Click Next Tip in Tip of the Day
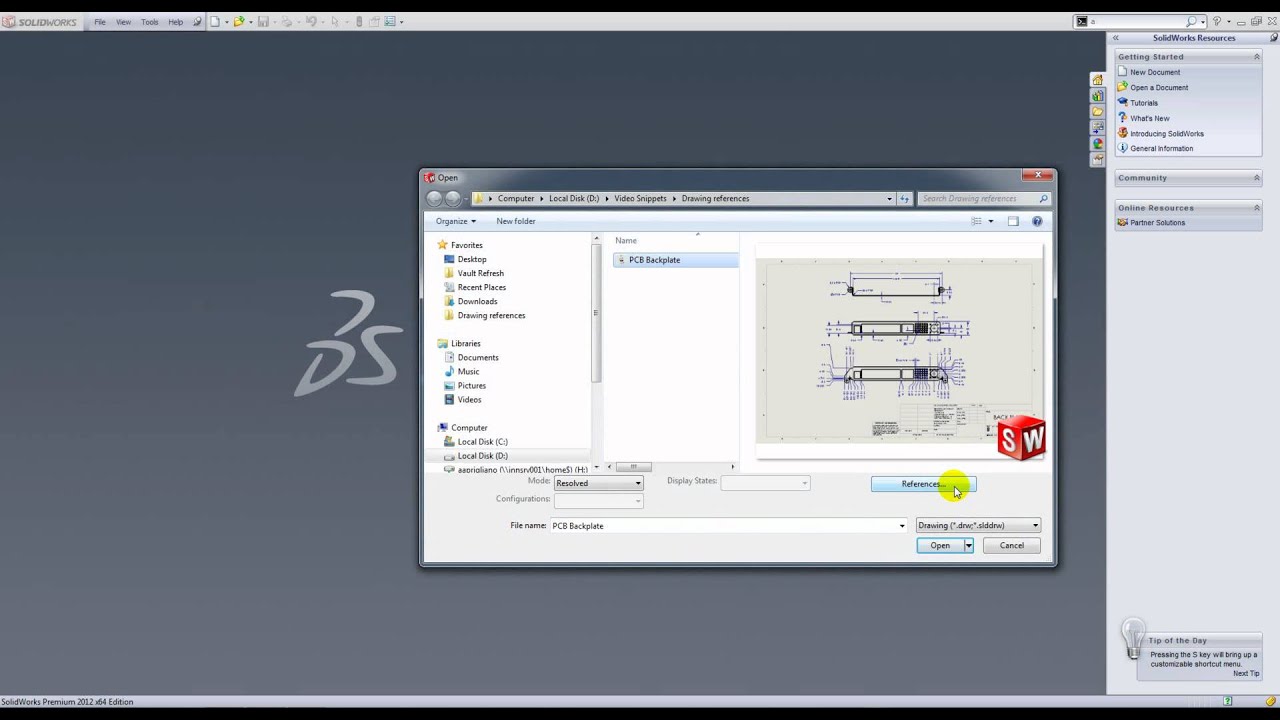 (x=1246, y=673)
